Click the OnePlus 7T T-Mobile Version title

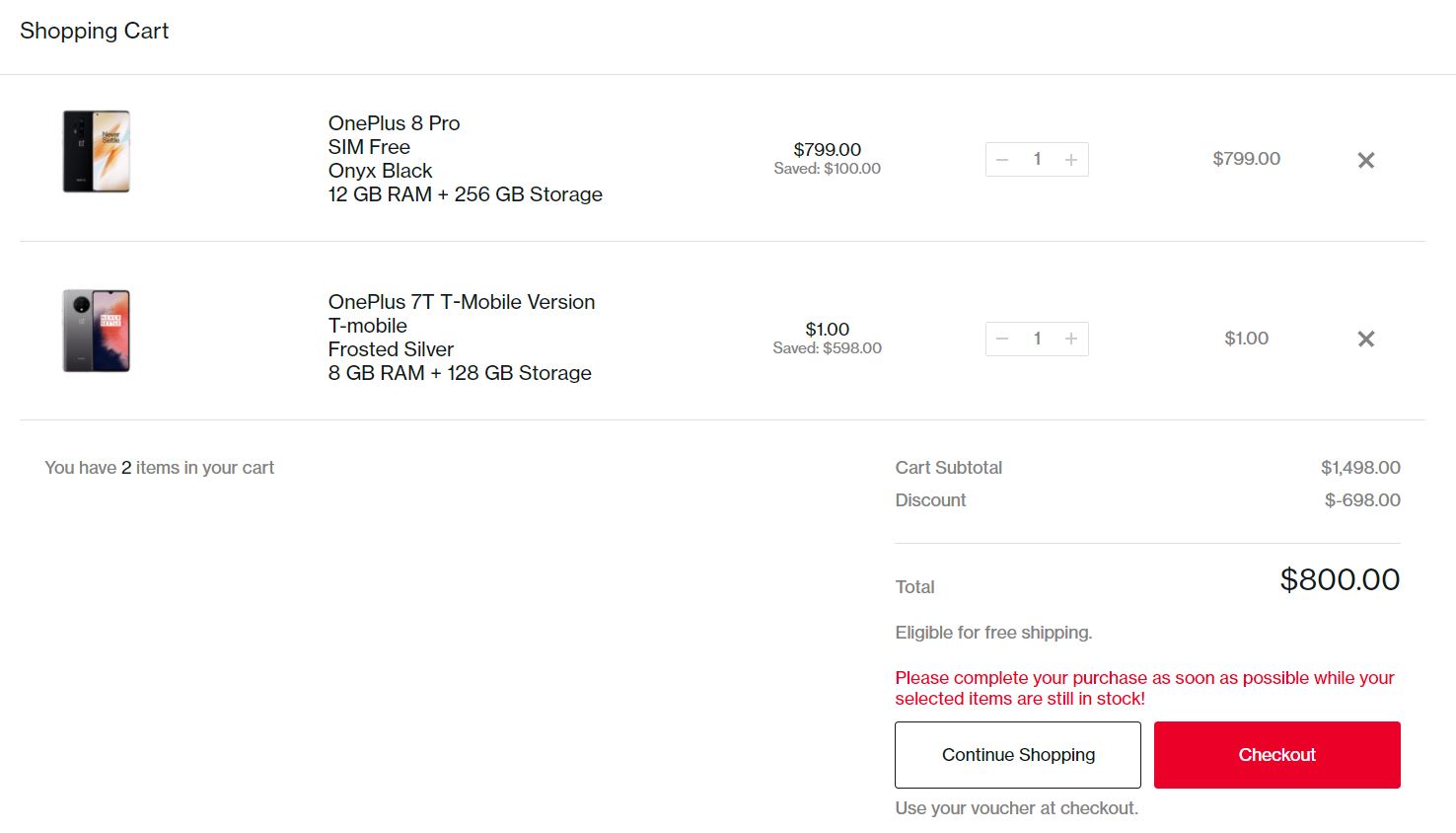click(x=461, y=302)
